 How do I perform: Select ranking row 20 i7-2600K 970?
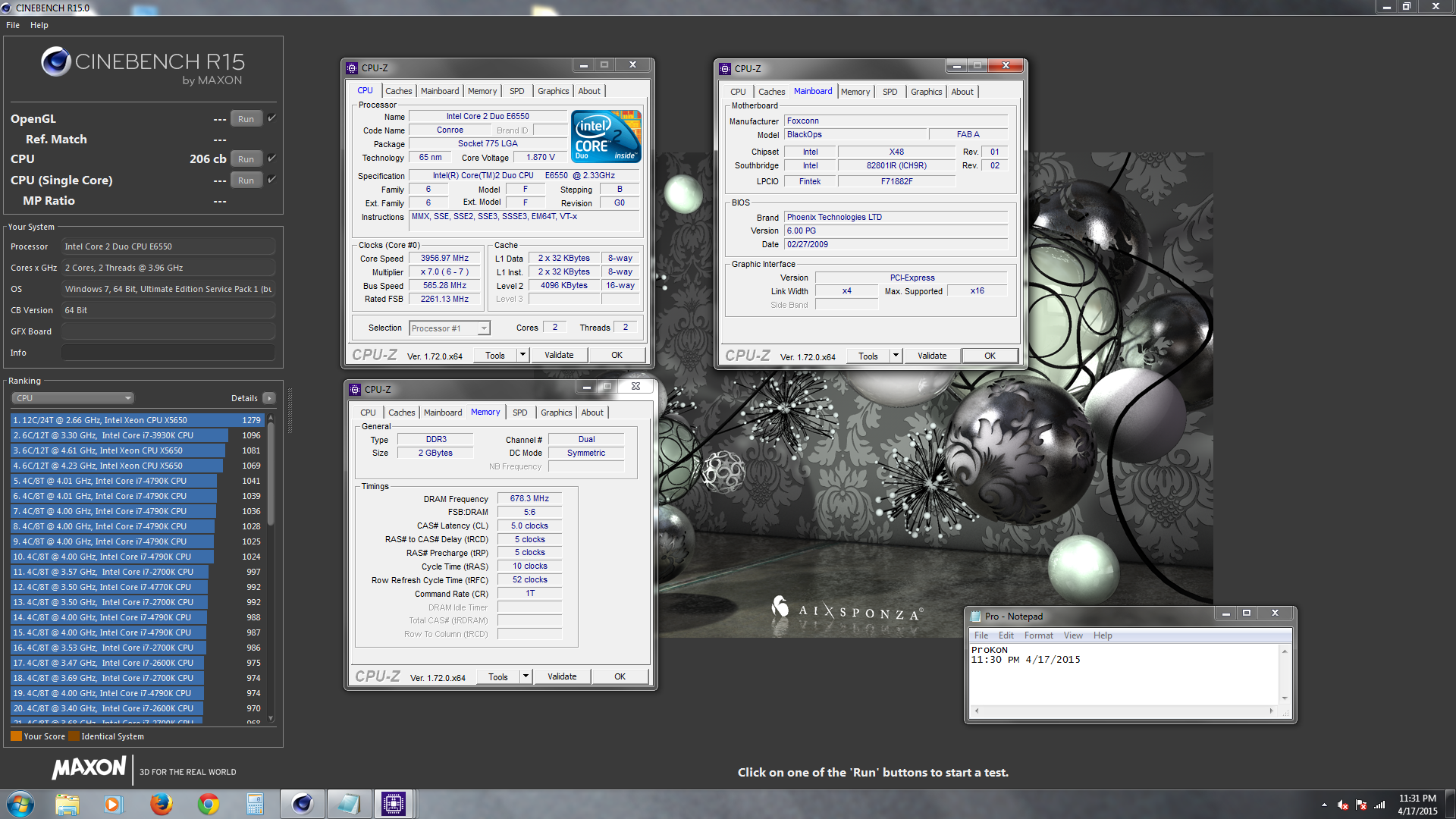point(137,708)
